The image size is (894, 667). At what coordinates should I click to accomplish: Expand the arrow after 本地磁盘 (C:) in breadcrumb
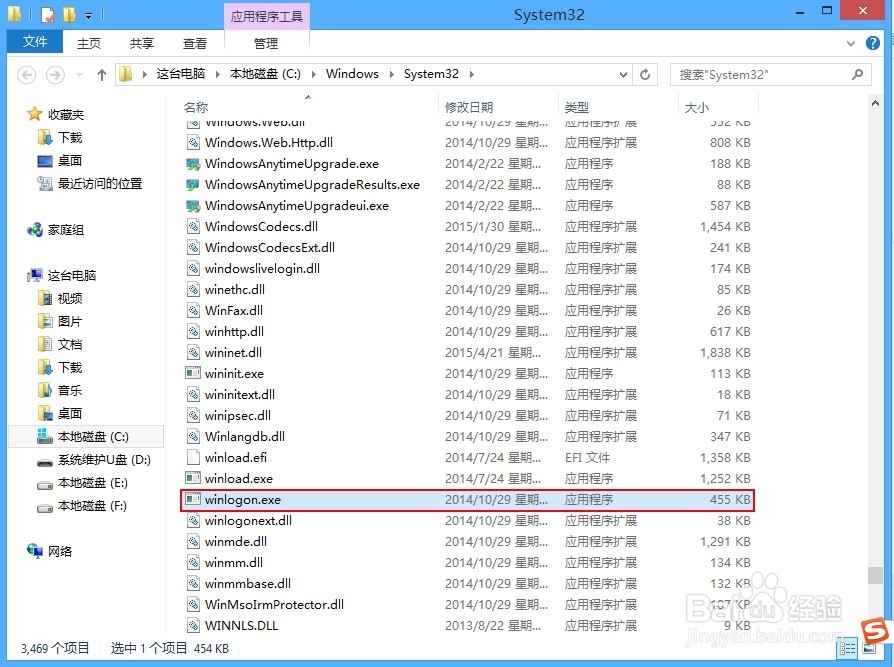(314, 74)
